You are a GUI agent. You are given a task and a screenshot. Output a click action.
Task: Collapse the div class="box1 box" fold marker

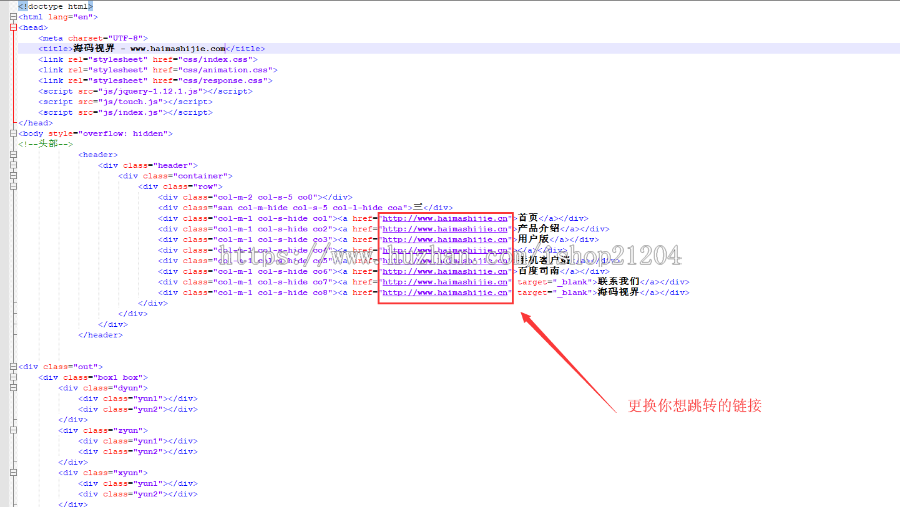click(13, 377)
